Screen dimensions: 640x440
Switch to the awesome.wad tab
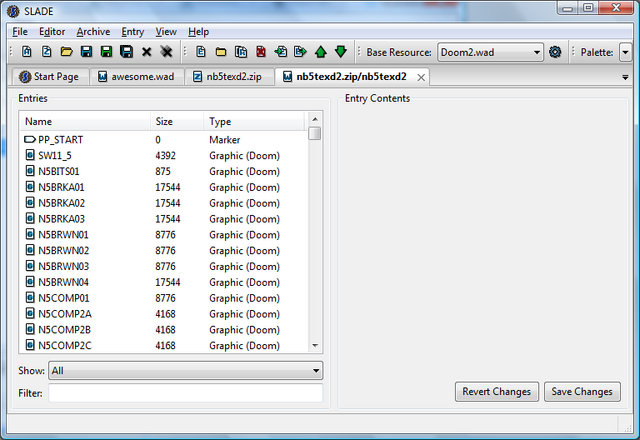click(137, 77)
